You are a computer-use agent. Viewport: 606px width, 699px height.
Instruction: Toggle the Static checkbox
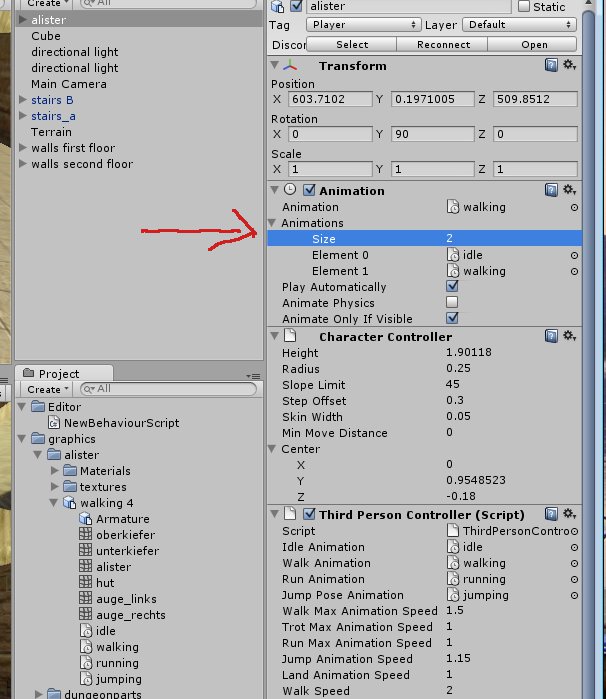pos(524,7)
